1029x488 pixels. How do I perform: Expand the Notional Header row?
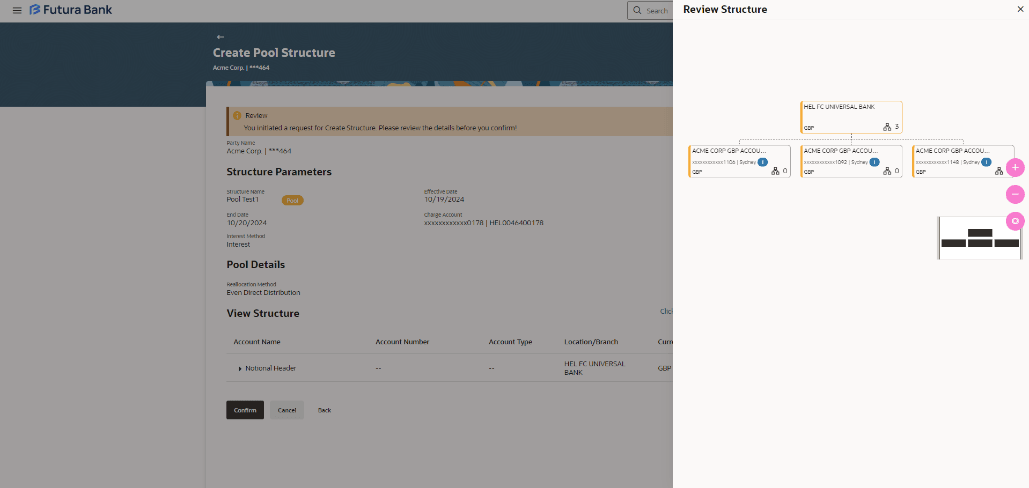pos(240,369)
